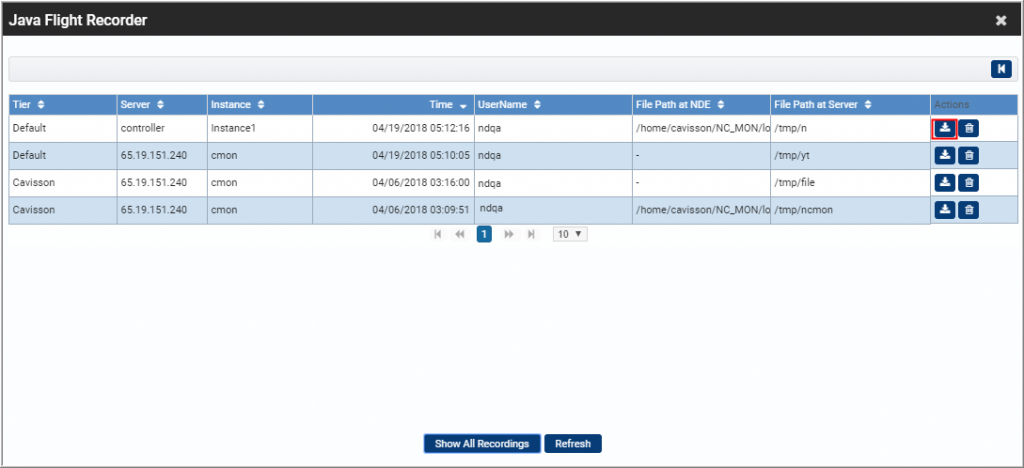Image resolution: width=1024 pixels, height=468 pixels.
Task: Sort table by UserName column
Action: click(537, 104)
